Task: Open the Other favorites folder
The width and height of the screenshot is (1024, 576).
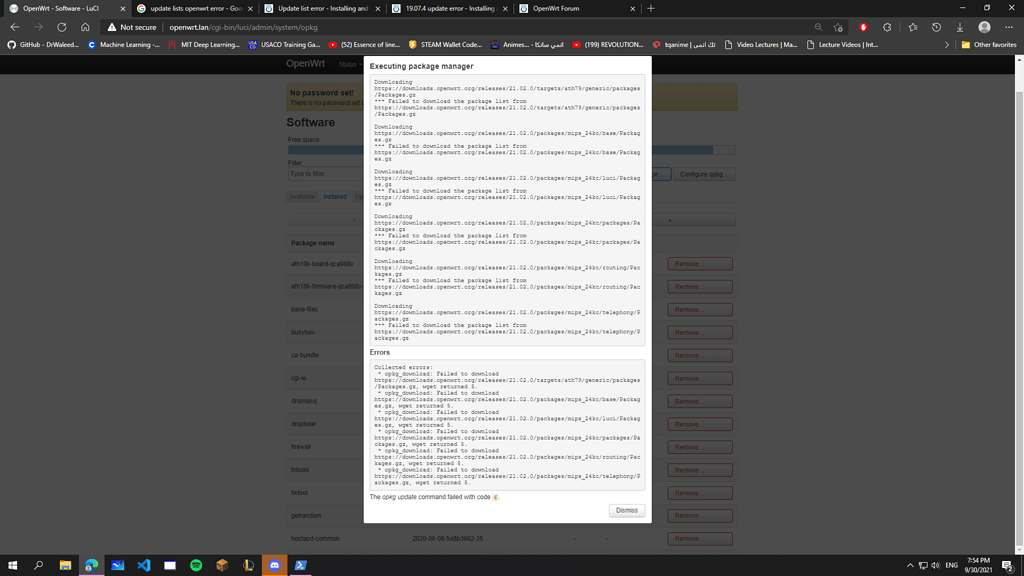Action: tap(989, 44)
